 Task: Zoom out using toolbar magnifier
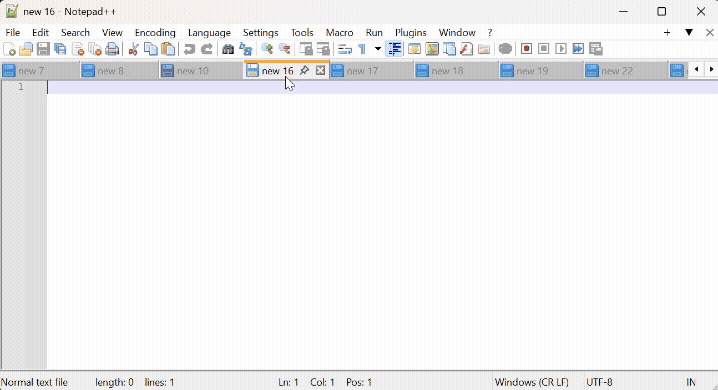pyautogui.click(x=284, y=49)
